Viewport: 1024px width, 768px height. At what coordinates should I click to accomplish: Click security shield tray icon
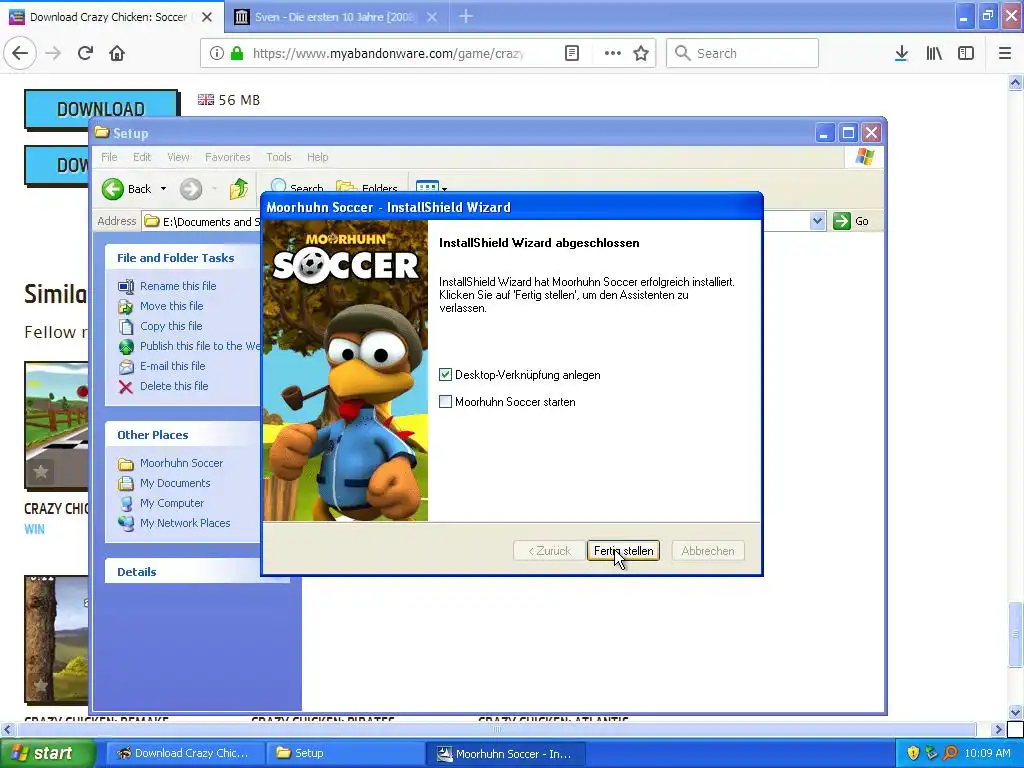pyautogui.click(x=913, y=753)
